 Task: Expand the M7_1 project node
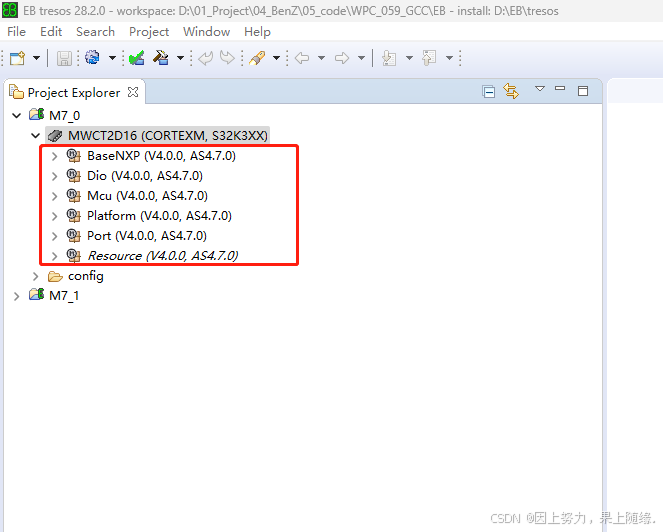pyautogui.click(x=16, y=296)
